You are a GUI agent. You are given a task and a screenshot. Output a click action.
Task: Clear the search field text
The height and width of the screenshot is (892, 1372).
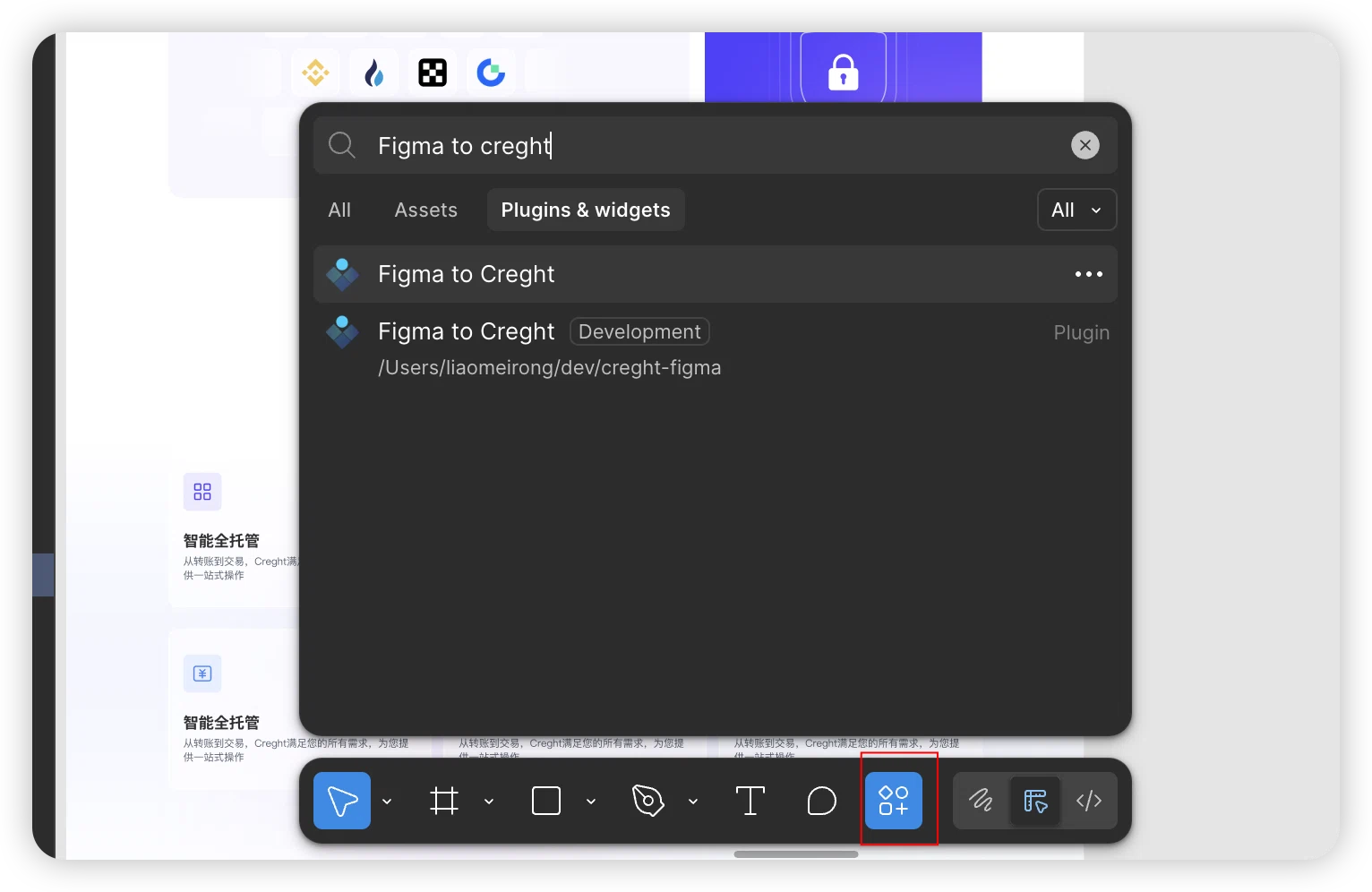point(1085,145)
